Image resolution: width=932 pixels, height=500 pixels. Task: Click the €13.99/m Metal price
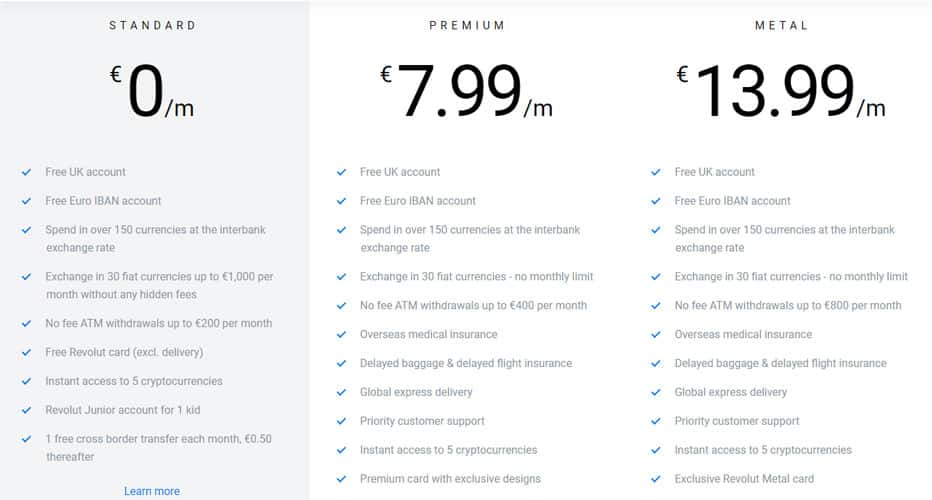781,91
